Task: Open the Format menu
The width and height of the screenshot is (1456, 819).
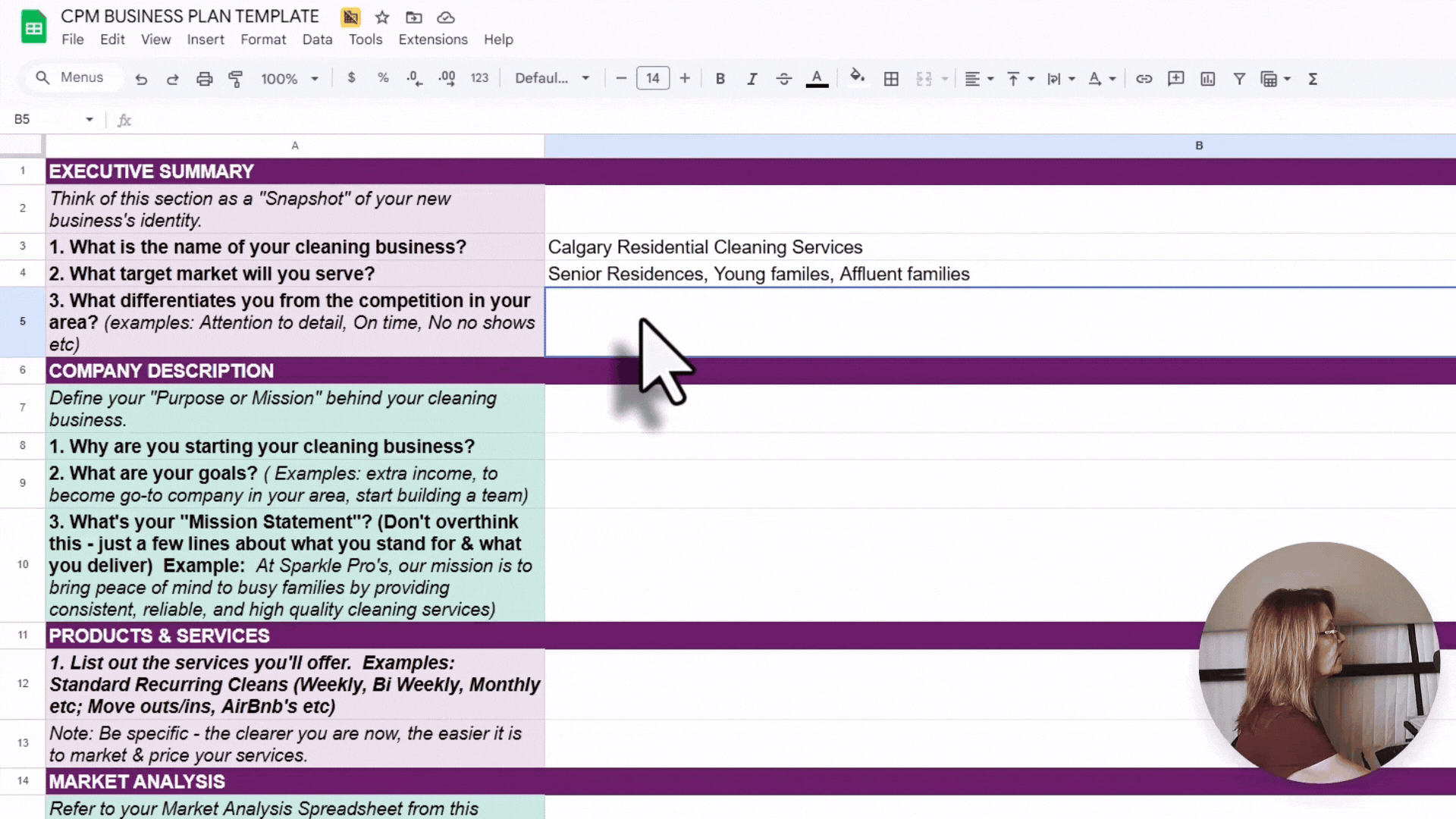Action: (x=263, y=39)
